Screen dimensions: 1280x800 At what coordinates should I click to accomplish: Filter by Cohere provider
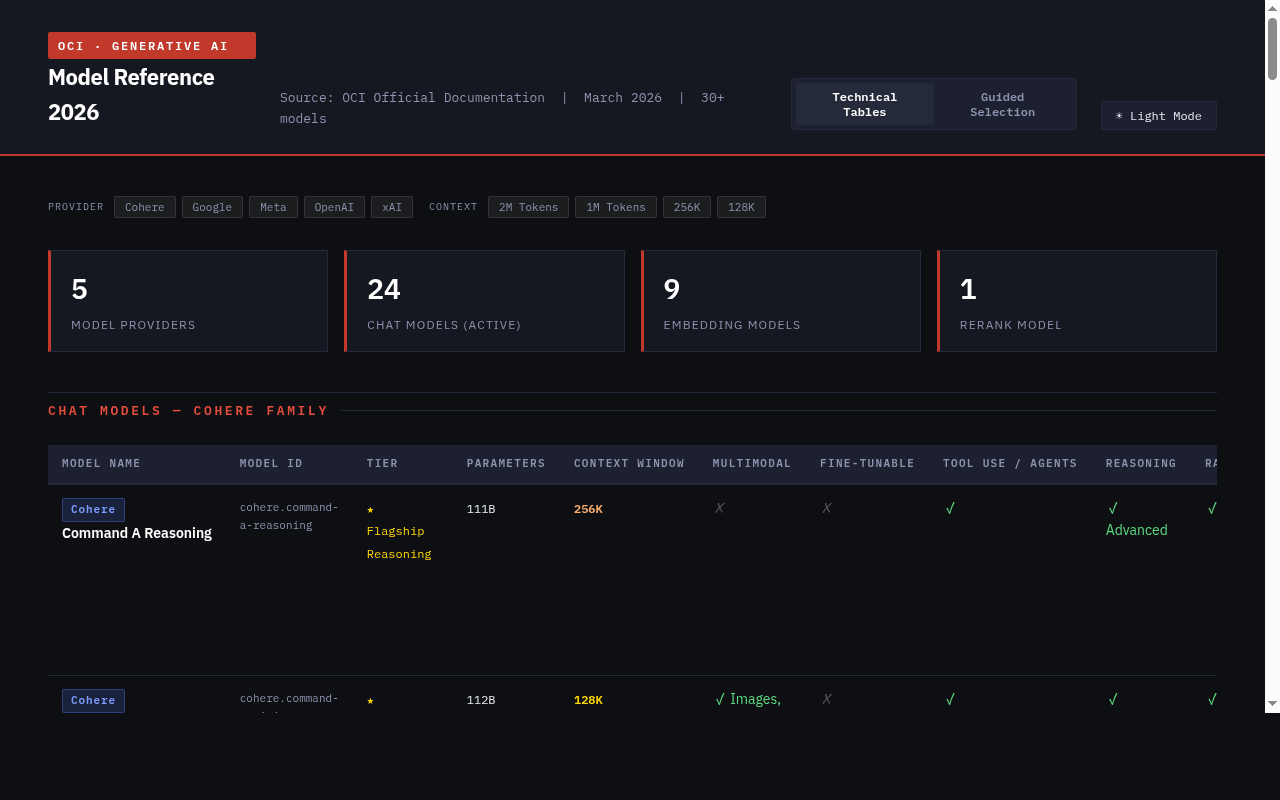click(x=145, y=207)
